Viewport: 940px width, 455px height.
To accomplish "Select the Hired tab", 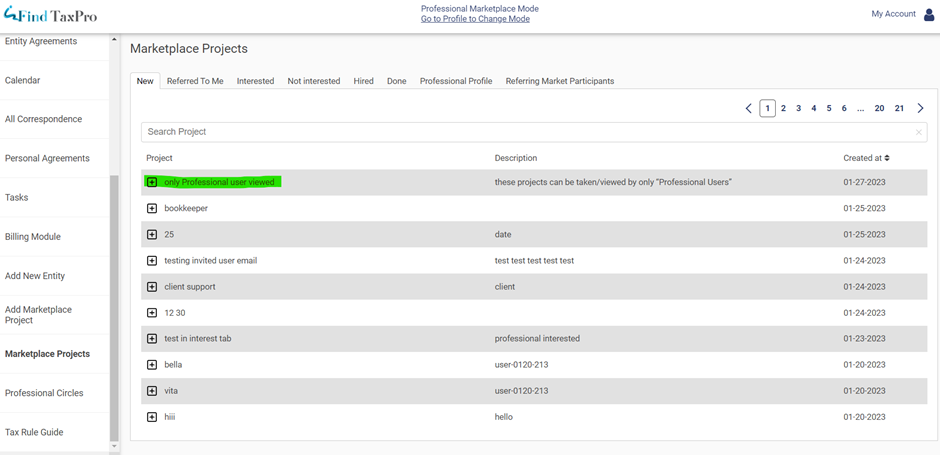I will point(363,81).
